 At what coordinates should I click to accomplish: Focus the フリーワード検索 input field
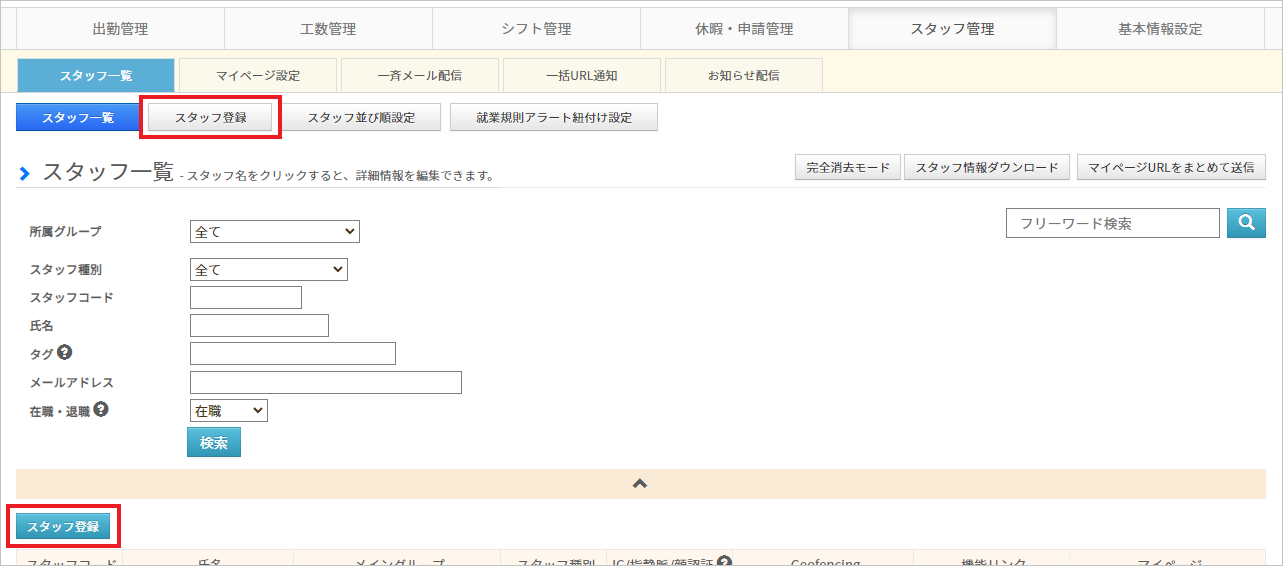coord(1113,223)
